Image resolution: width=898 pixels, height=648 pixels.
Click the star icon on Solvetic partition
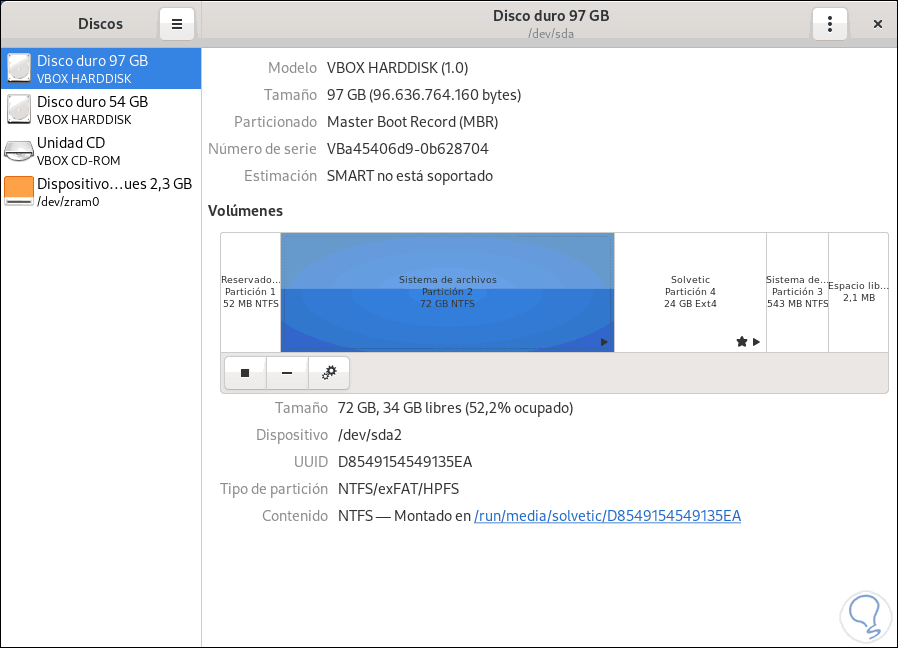(x=741, y=342)
